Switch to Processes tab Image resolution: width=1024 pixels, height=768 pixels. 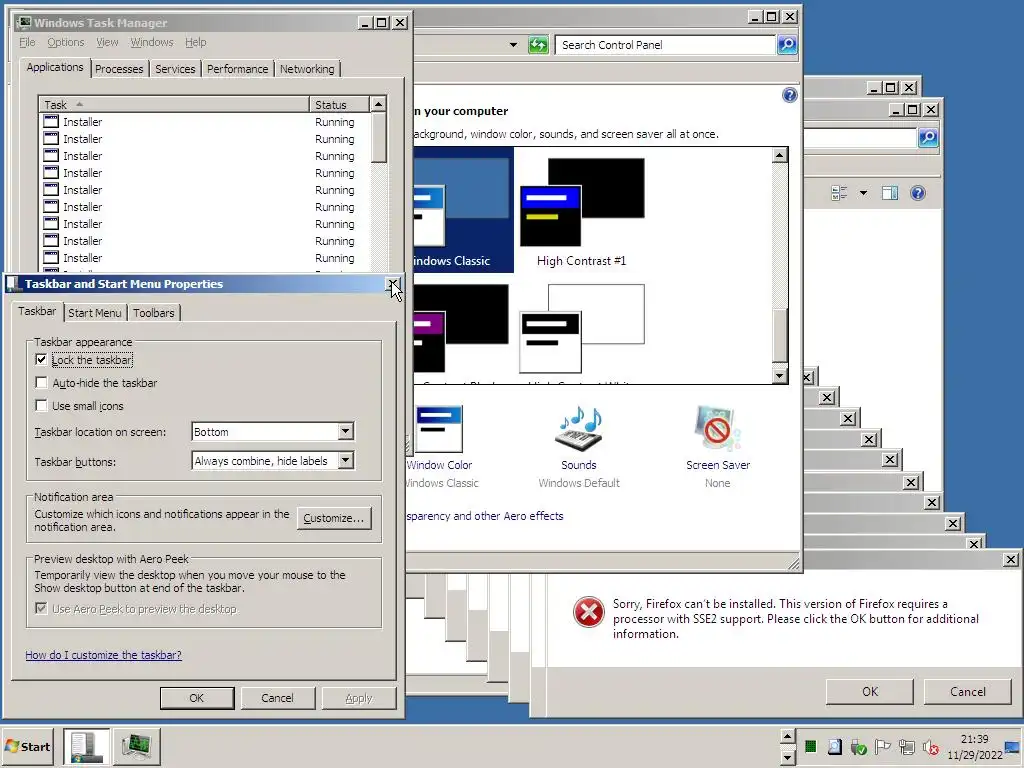click(119, 69)
